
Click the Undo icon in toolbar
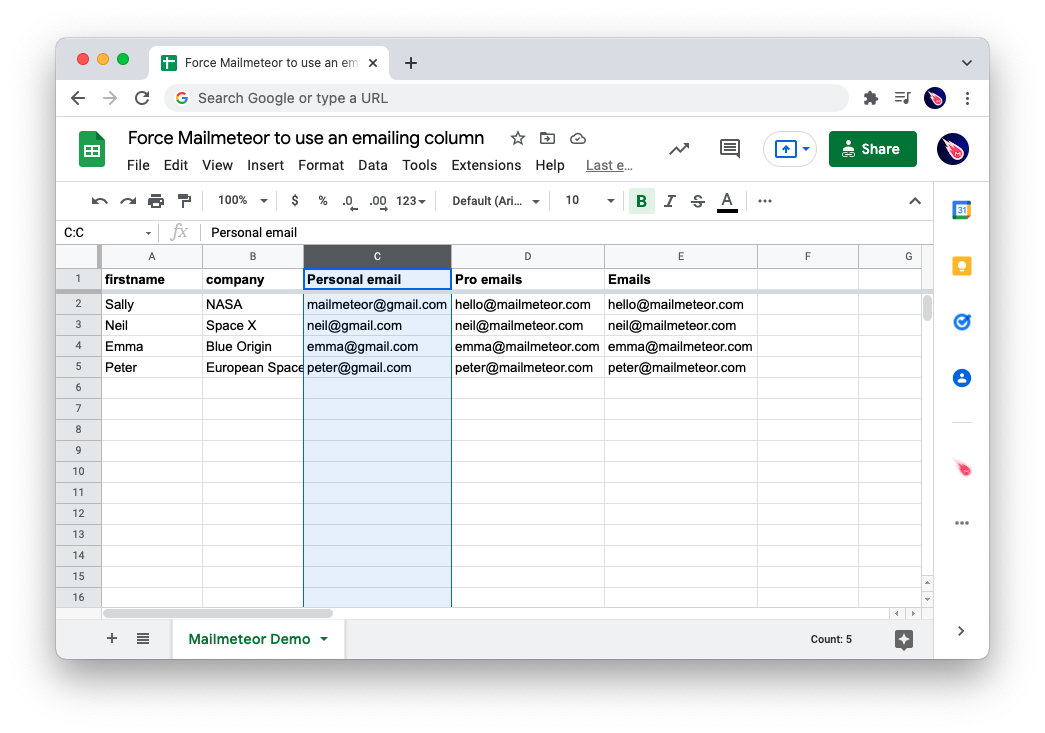point(99,201)
